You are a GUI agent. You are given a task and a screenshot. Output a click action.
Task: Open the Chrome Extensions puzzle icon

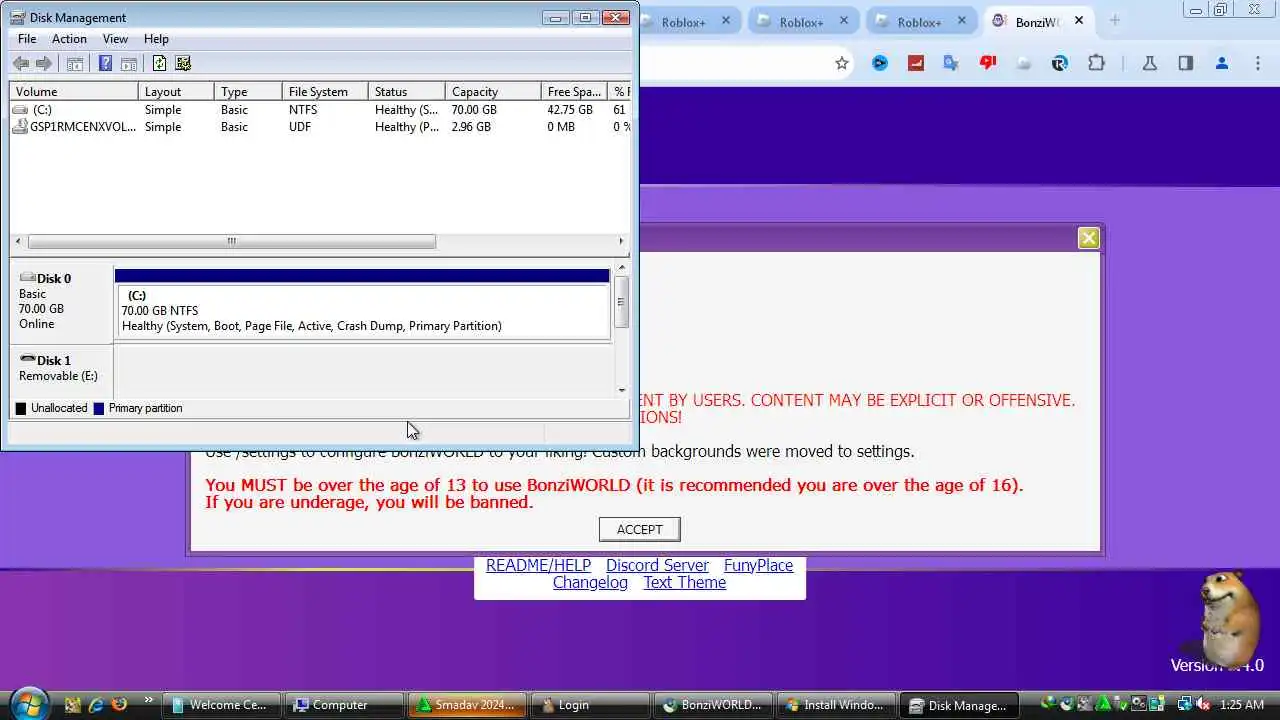[1096, 63]
